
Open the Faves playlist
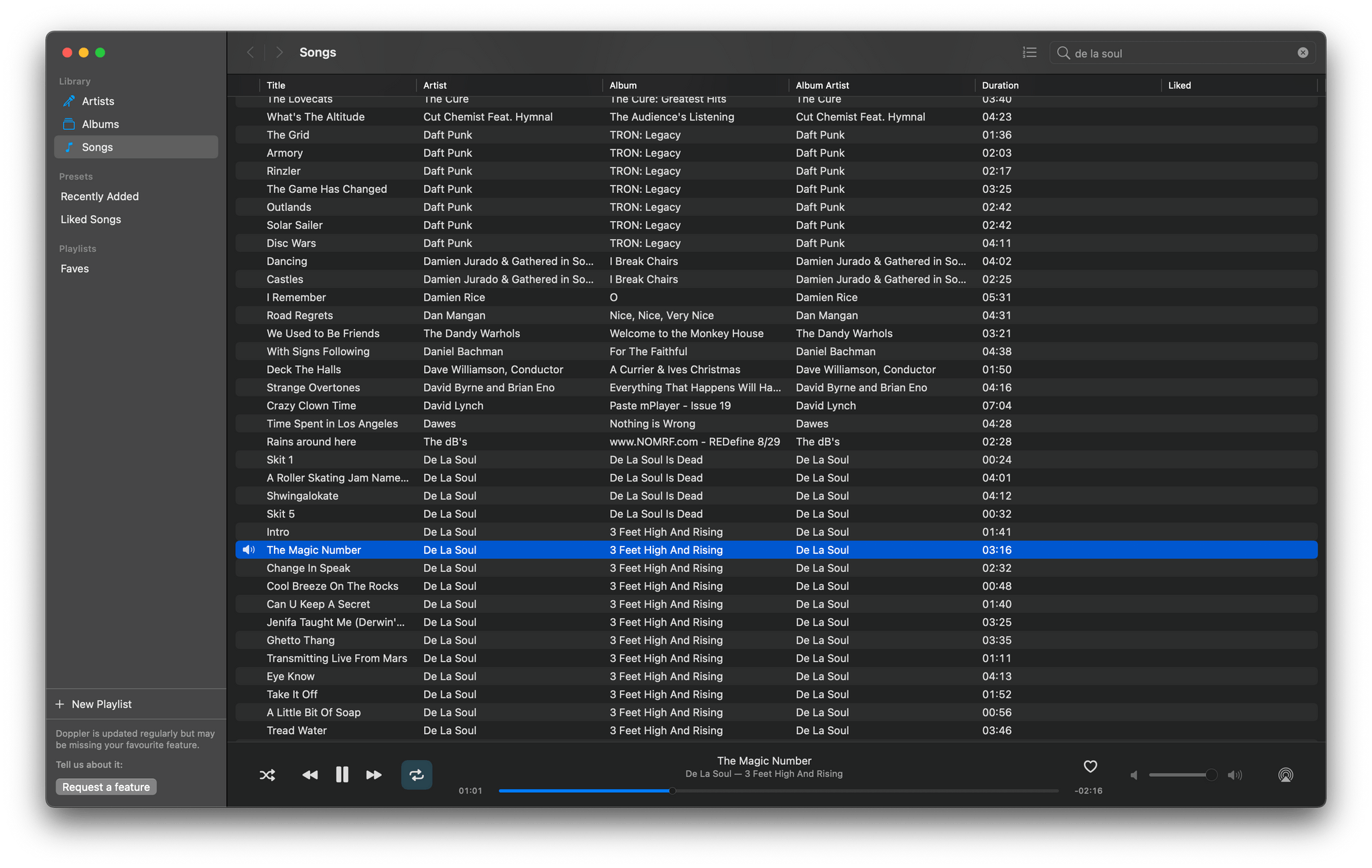click(75, 268)
